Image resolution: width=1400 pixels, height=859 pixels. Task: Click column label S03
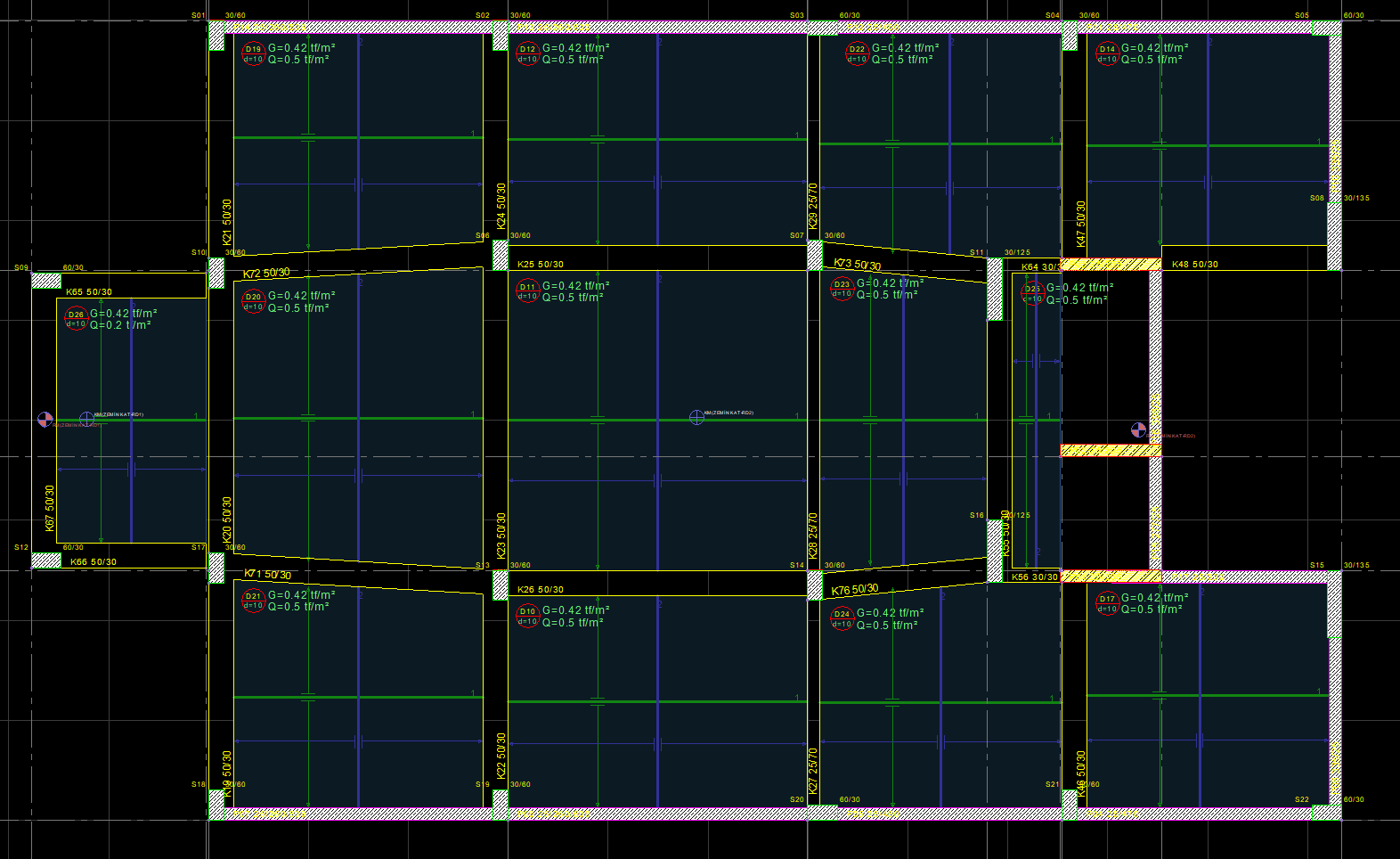[x=797, y=16]
